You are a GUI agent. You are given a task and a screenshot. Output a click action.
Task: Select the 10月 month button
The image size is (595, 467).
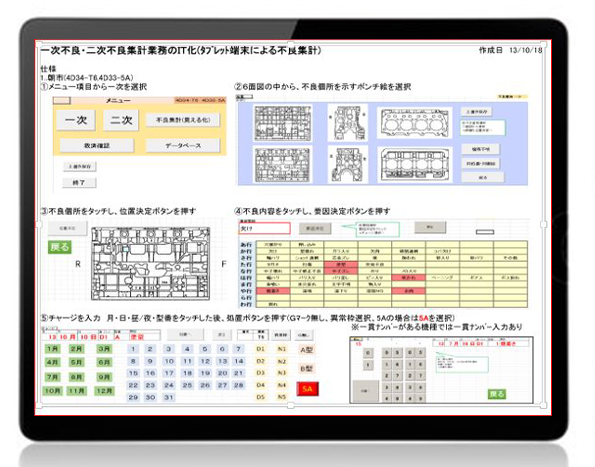[x=52, y=390]
